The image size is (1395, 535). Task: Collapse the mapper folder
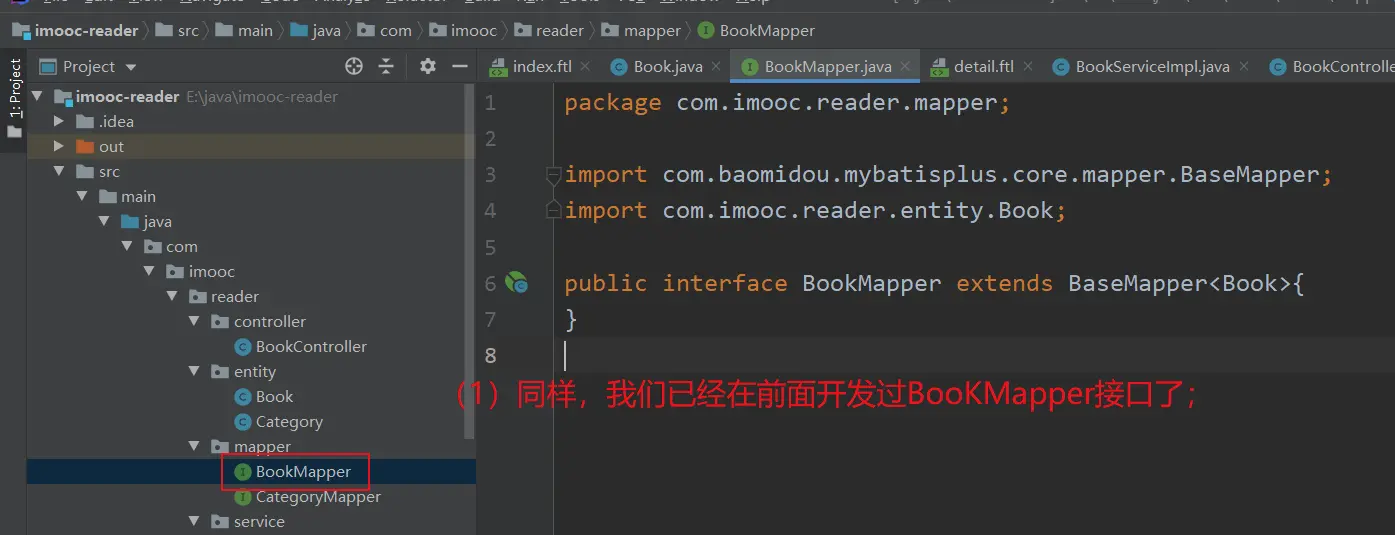(x=195, y=447)
